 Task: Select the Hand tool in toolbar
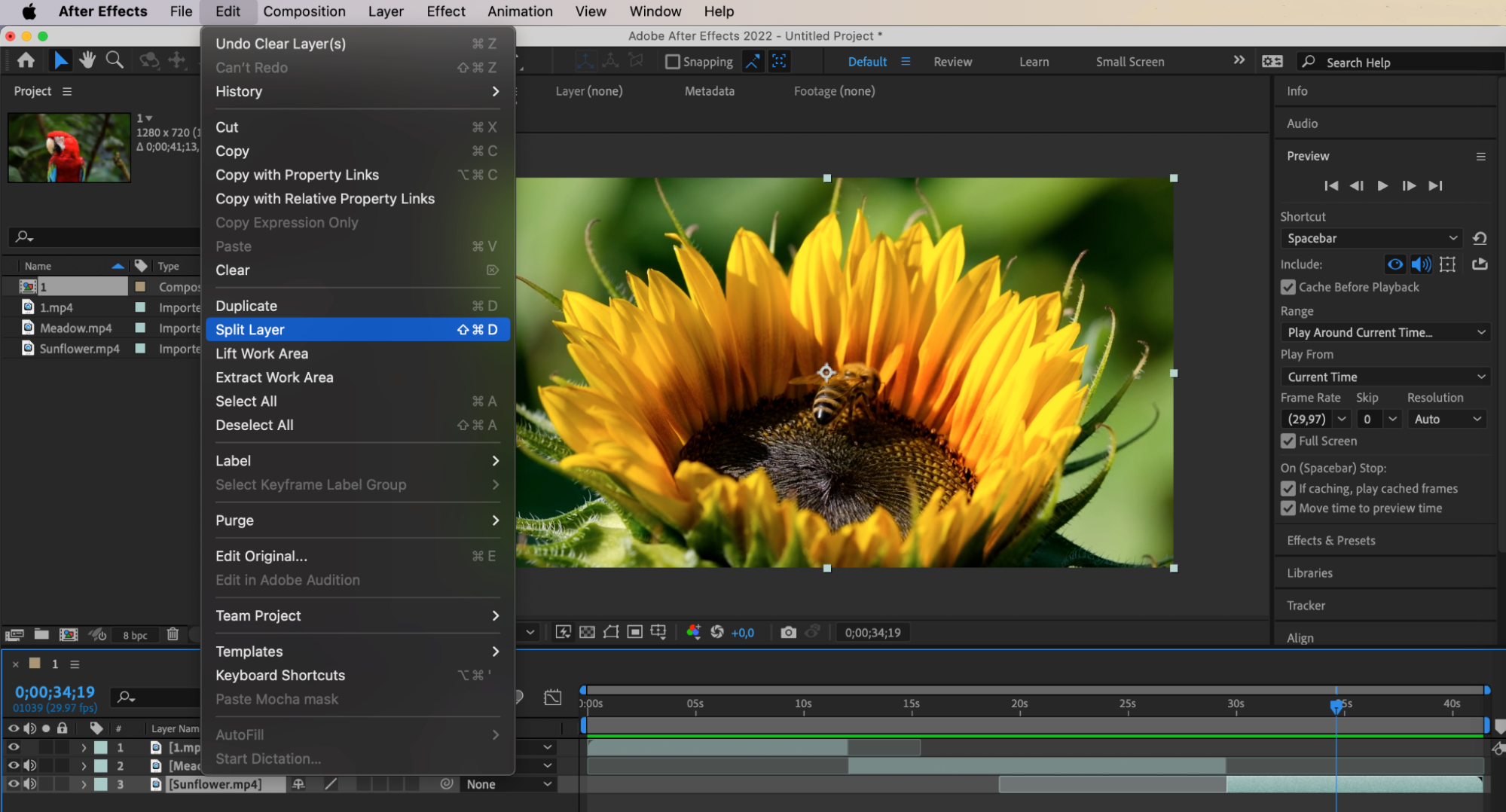(87, 60)
